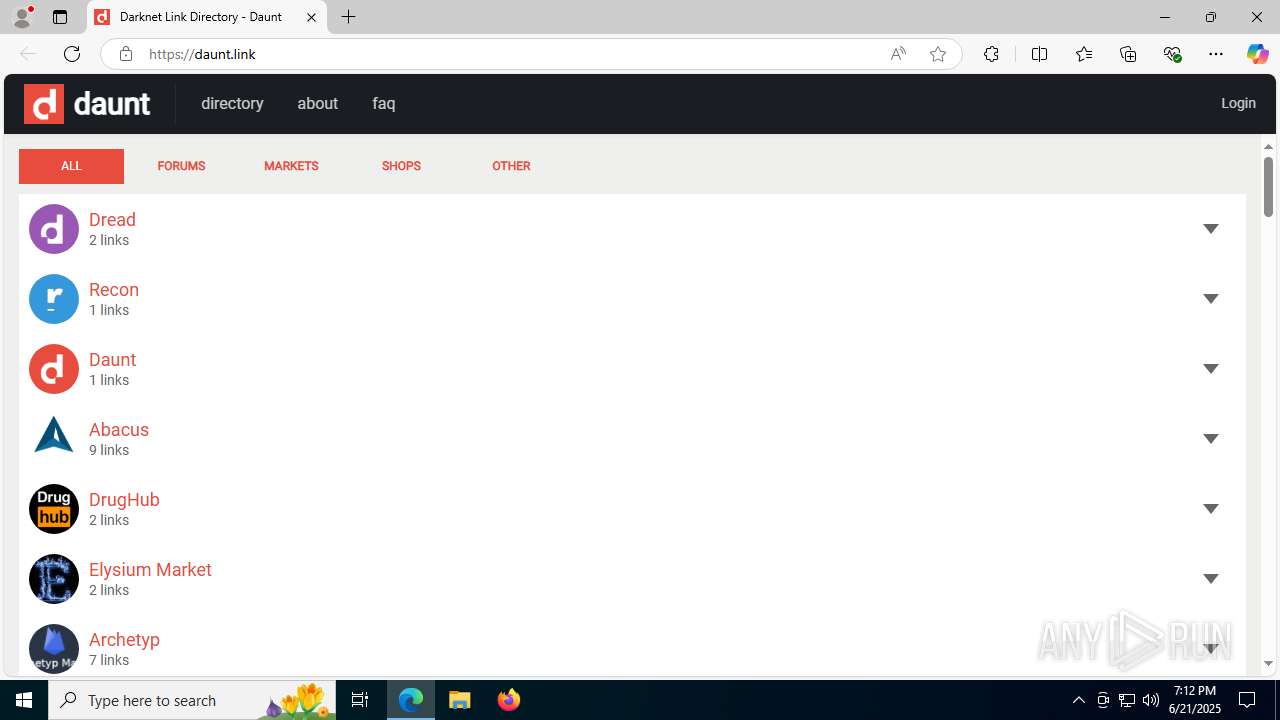1280x720 pixels.
Task: Click the browser profile avatar icon
Action: tap(22, 17)
